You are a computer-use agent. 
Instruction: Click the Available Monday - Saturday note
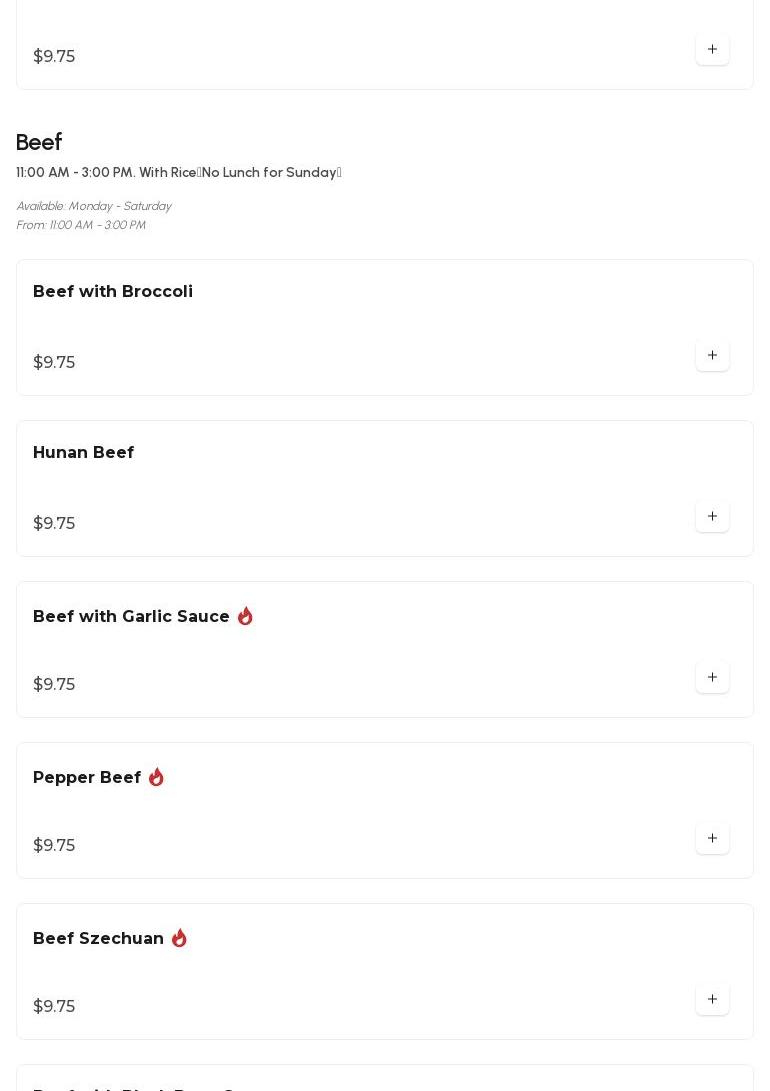click(x=93, y=206)
